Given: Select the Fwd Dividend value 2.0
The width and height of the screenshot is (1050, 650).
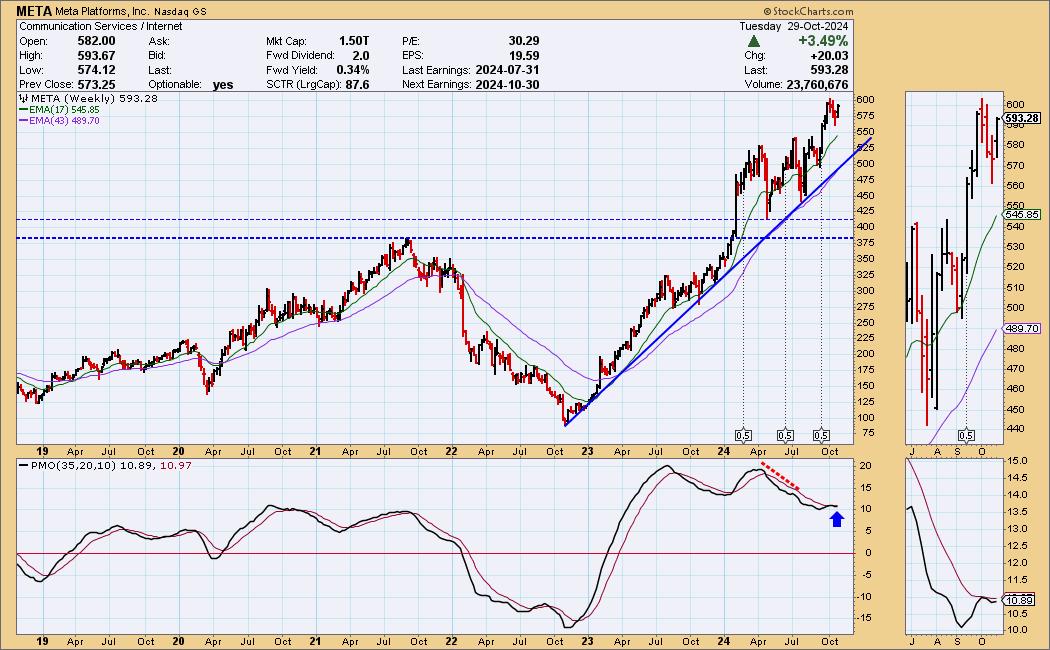Looking at the screenshot, I should tap(361, 56).
